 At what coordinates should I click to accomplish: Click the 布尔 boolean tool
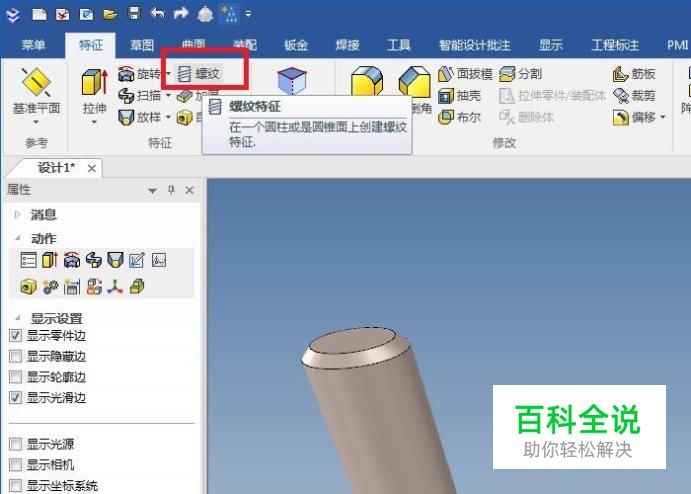tap(459, 117)
